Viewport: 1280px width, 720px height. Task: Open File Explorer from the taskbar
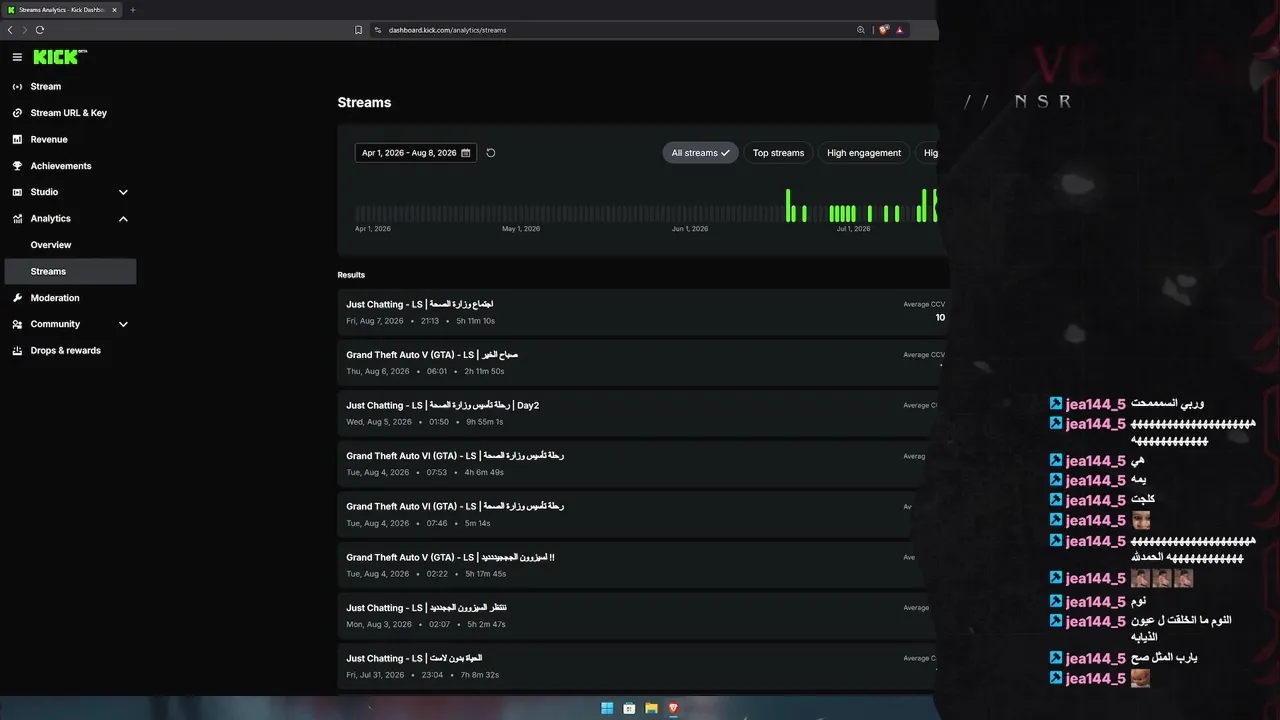click(651, 708)
